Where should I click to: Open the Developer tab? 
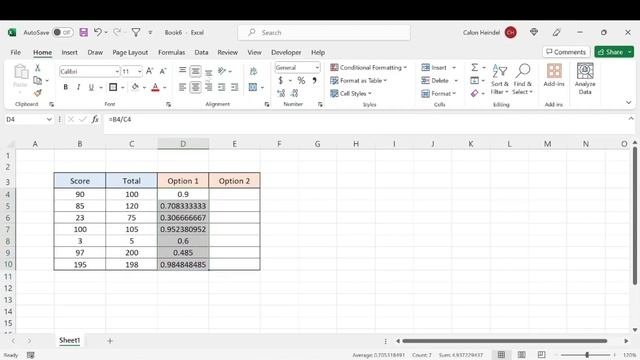tap(286, 52)
